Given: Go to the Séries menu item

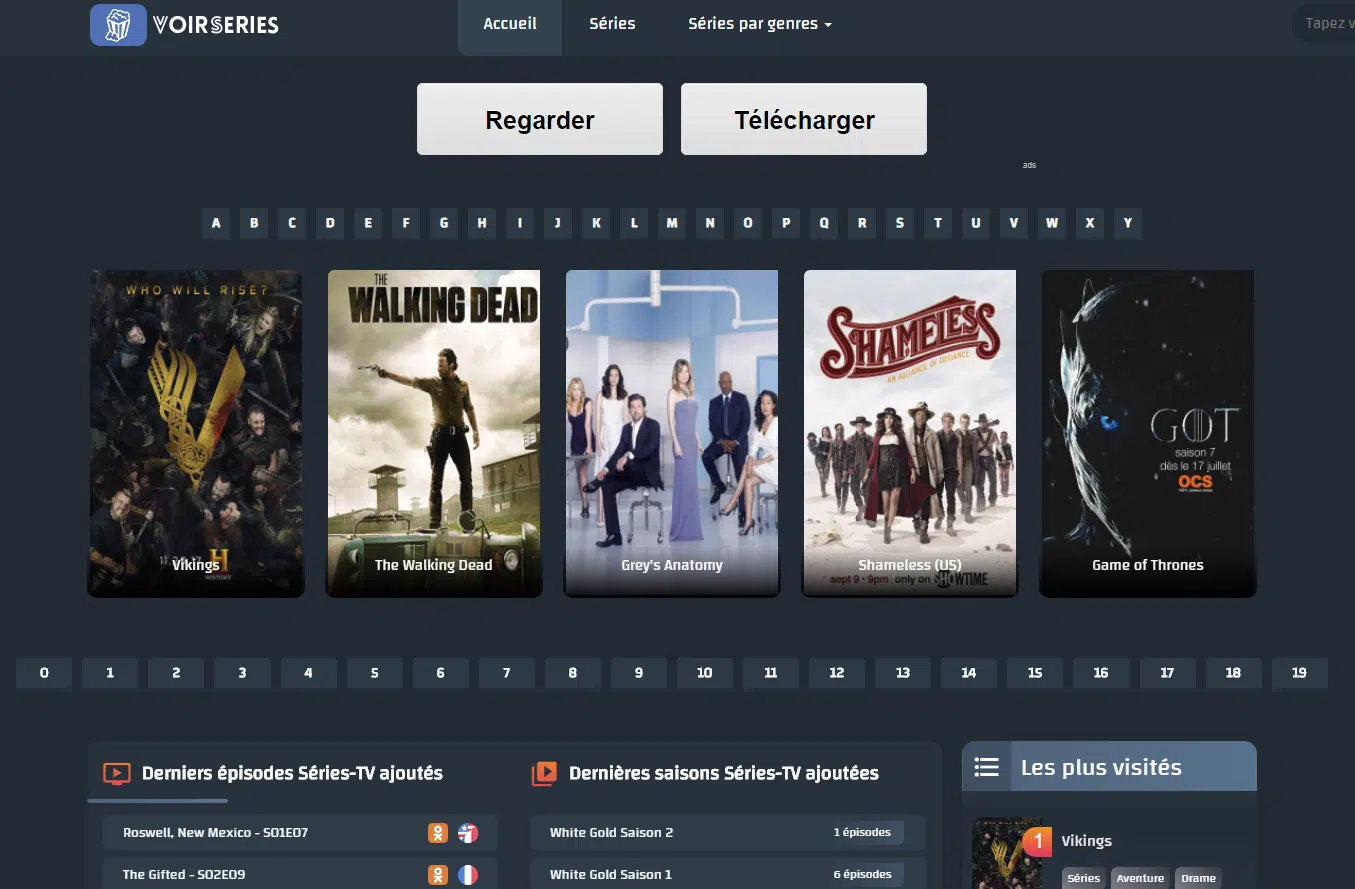Looking at the screenshot, I should [612, 24].
